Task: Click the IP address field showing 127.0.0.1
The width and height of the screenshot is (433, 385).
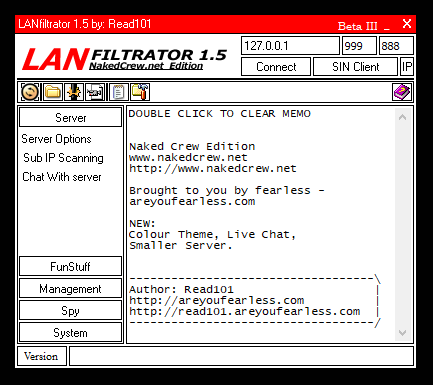Action: 290,46
